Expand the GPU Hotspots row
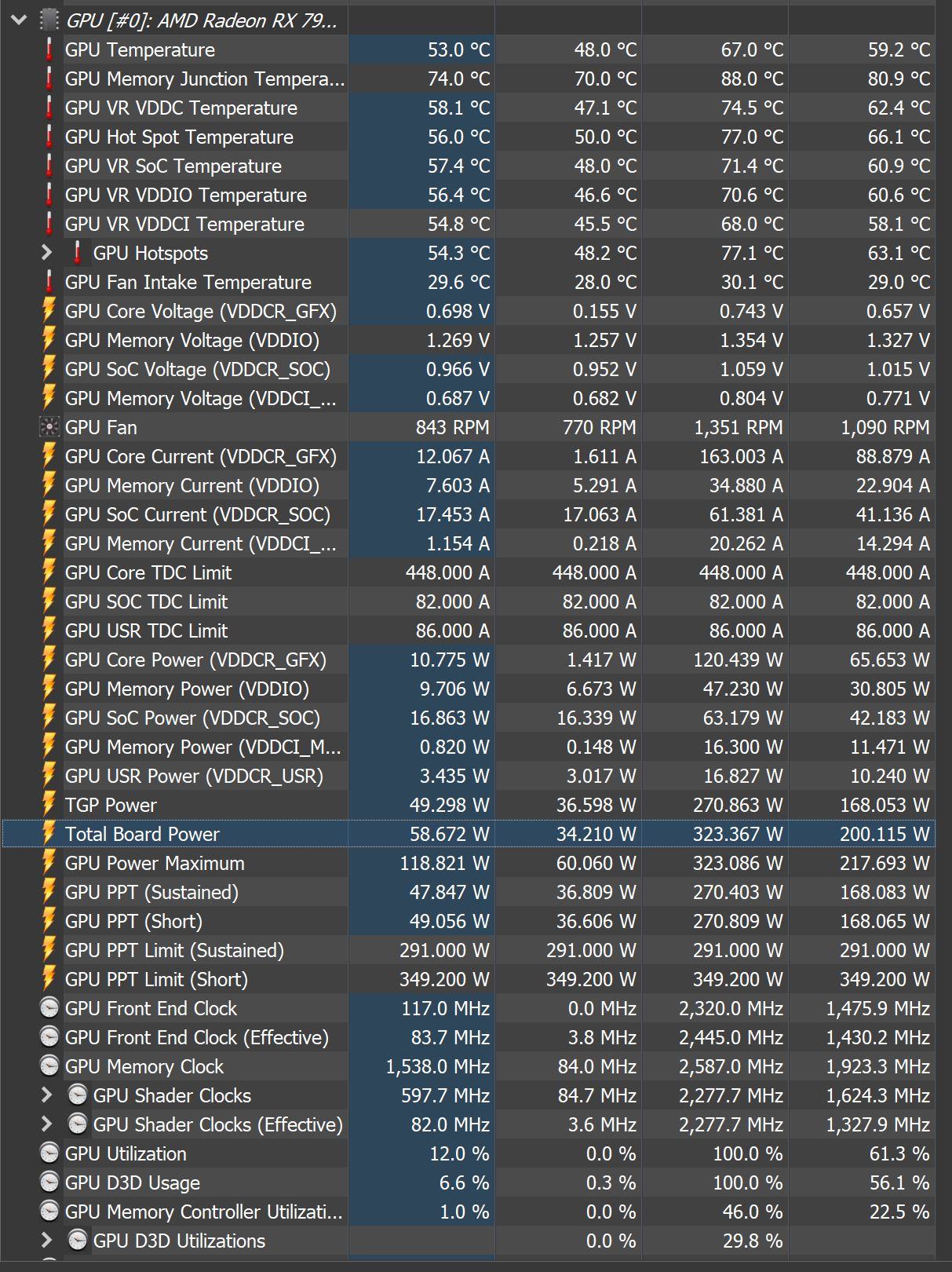 pyautogui.click(x=46, y=253)
